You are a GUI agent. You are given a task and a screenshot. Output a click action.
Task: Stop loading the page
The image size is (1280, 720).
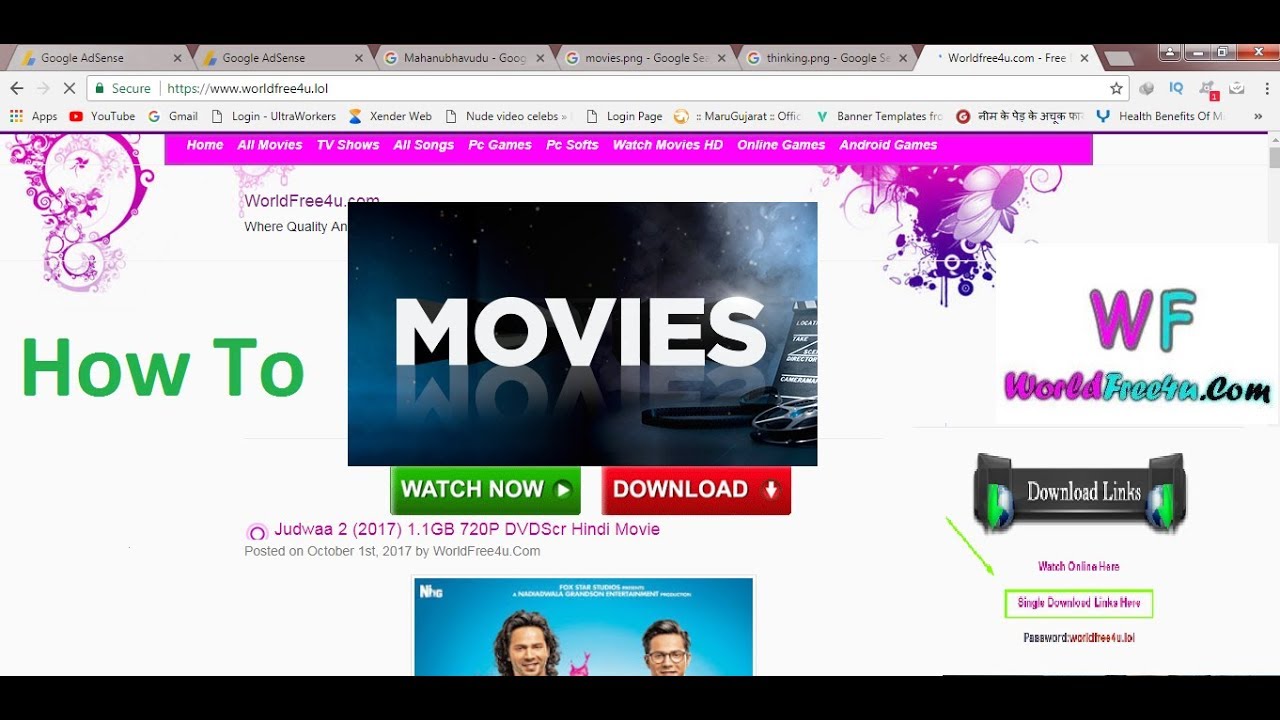(x=69, y=88)
